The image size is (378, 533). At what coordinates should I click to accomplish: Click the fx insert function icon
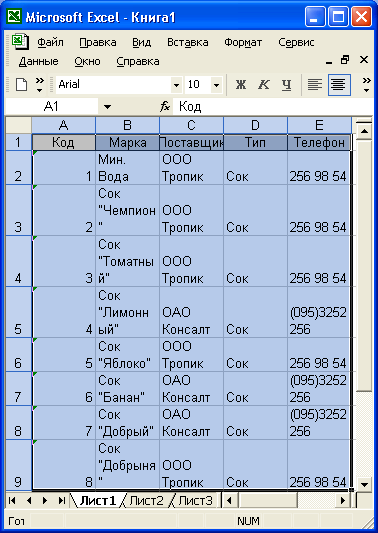165,107
